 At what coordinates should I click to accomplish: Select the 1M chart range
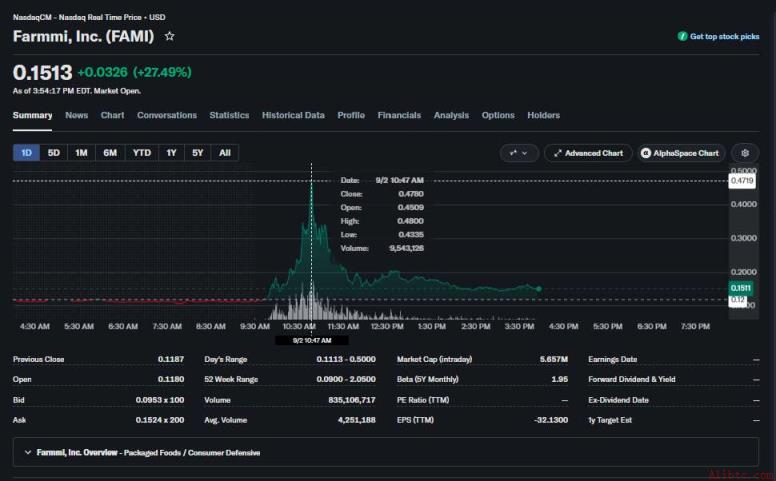[x=81, y=153]
